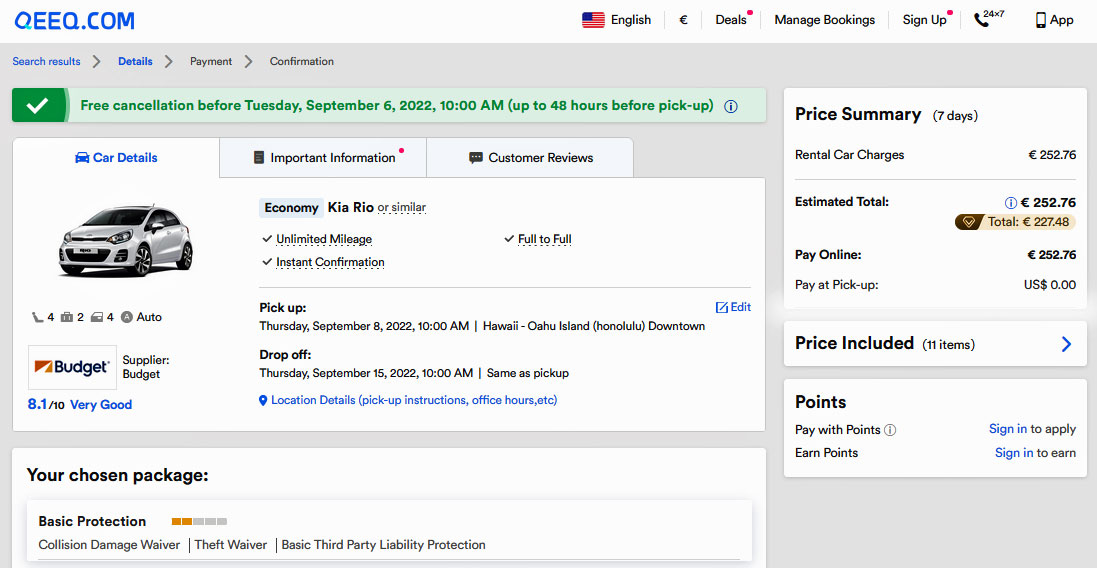Click the Basic Protection package title

(x=92, y=522)
